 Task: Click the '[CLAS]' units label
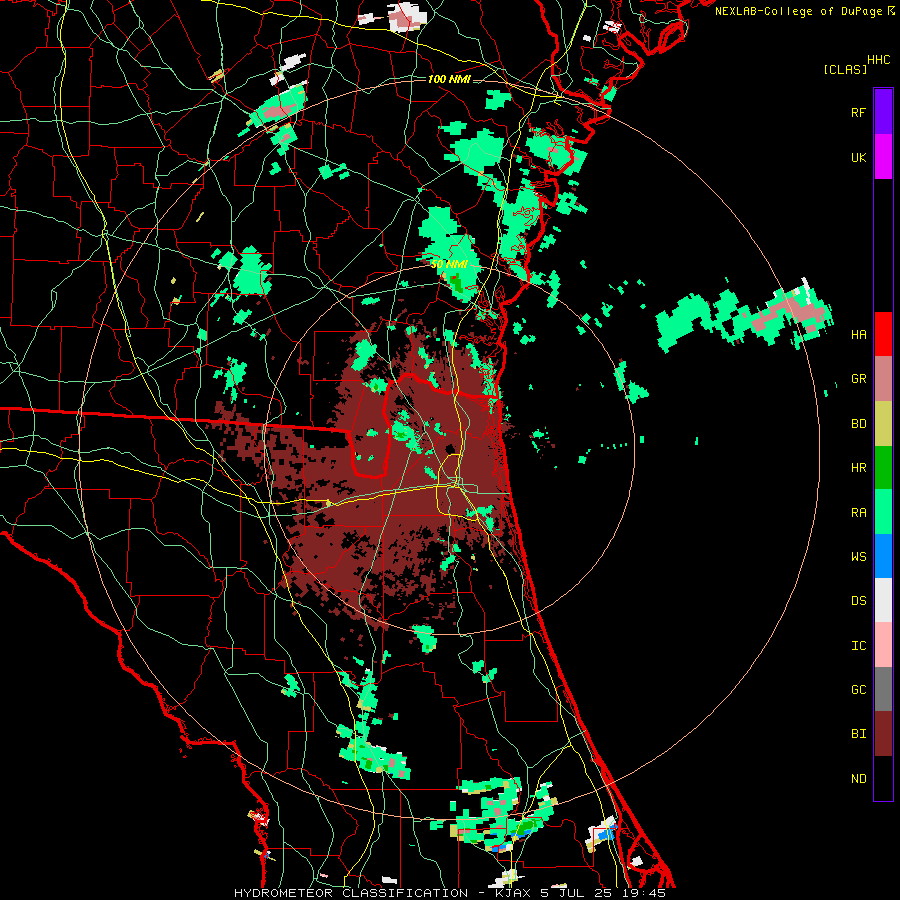point(845,69)
